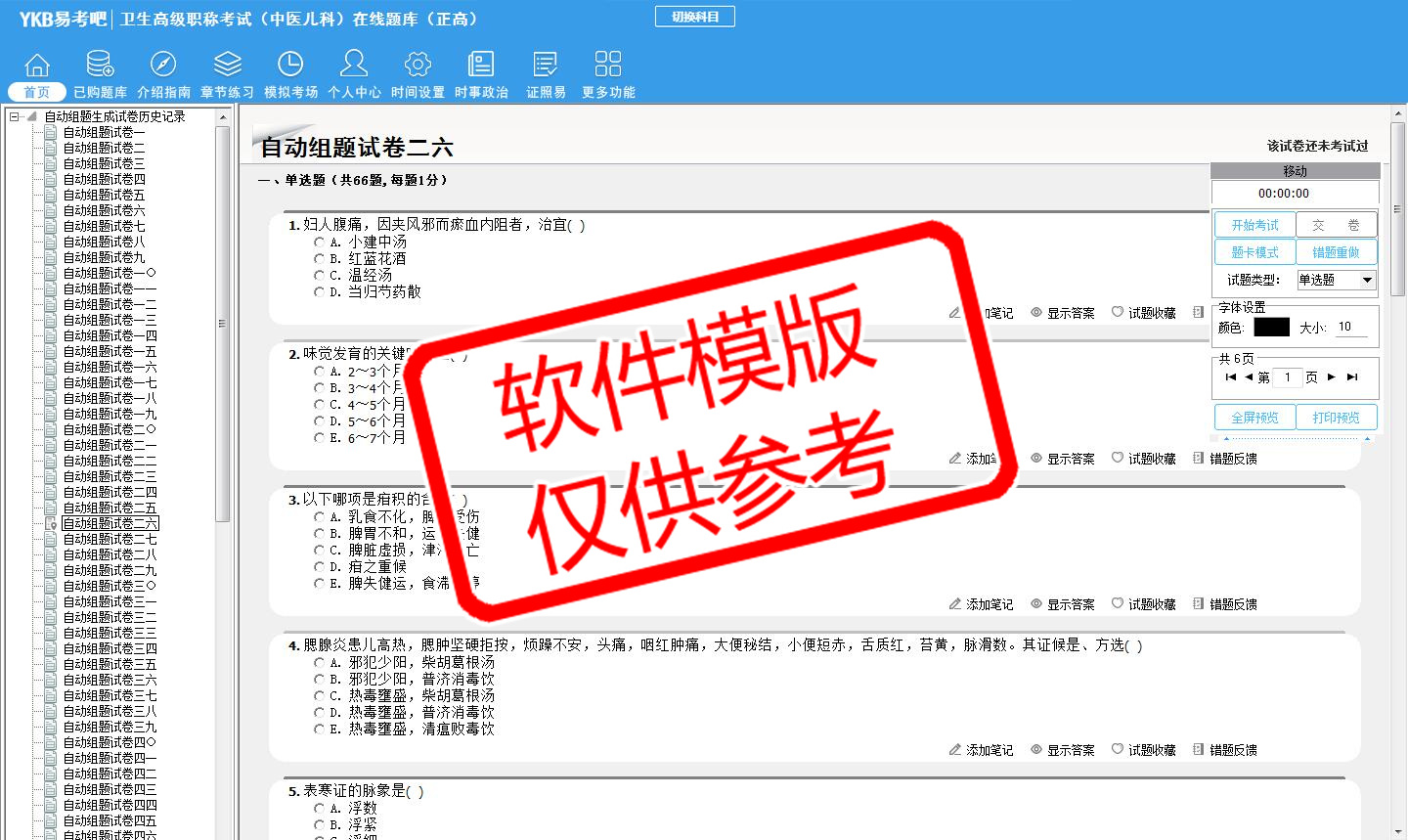Open the 时事政治 news icon

481,65
